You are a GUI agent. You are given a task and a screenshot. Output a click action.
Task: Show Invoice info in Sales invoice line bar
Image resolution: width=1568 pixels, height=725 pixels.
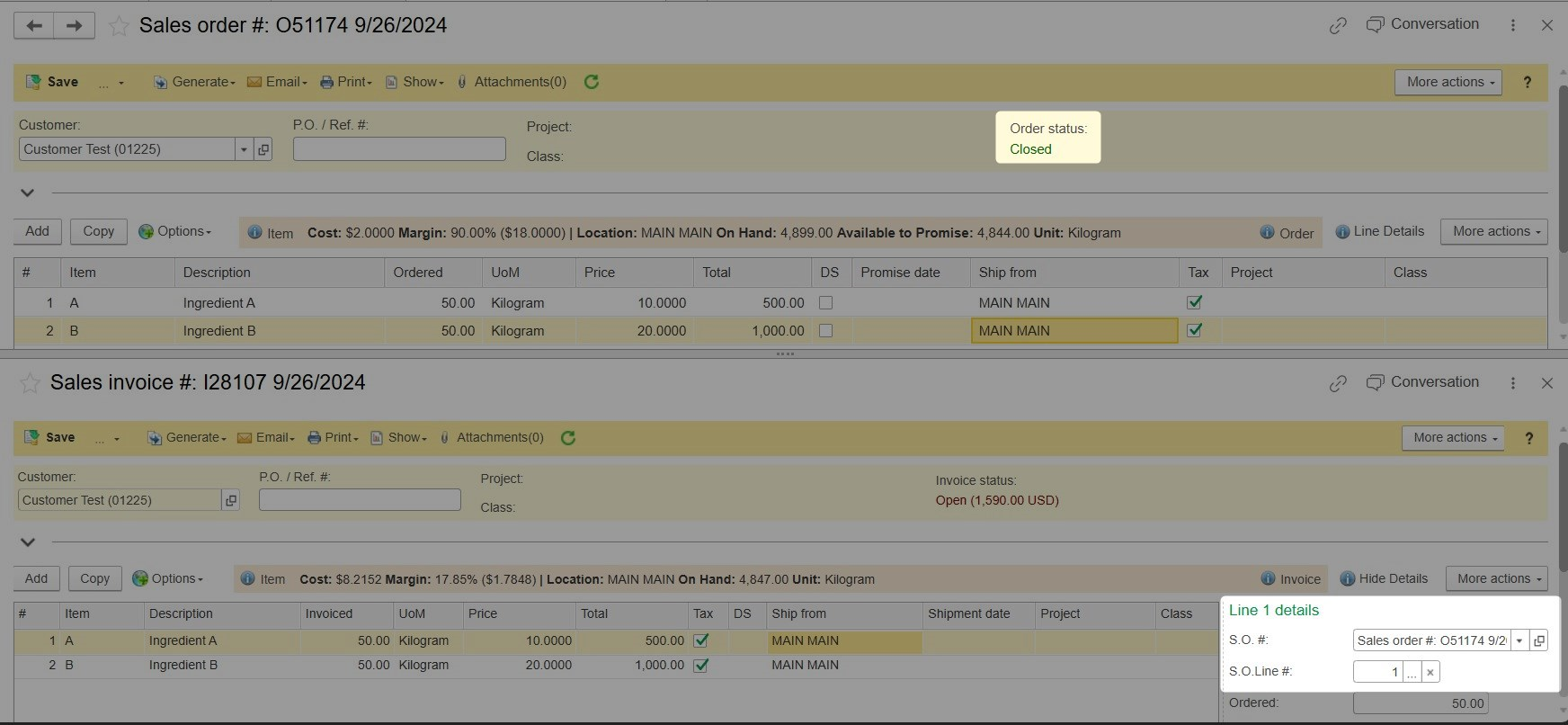point(1291,579)
